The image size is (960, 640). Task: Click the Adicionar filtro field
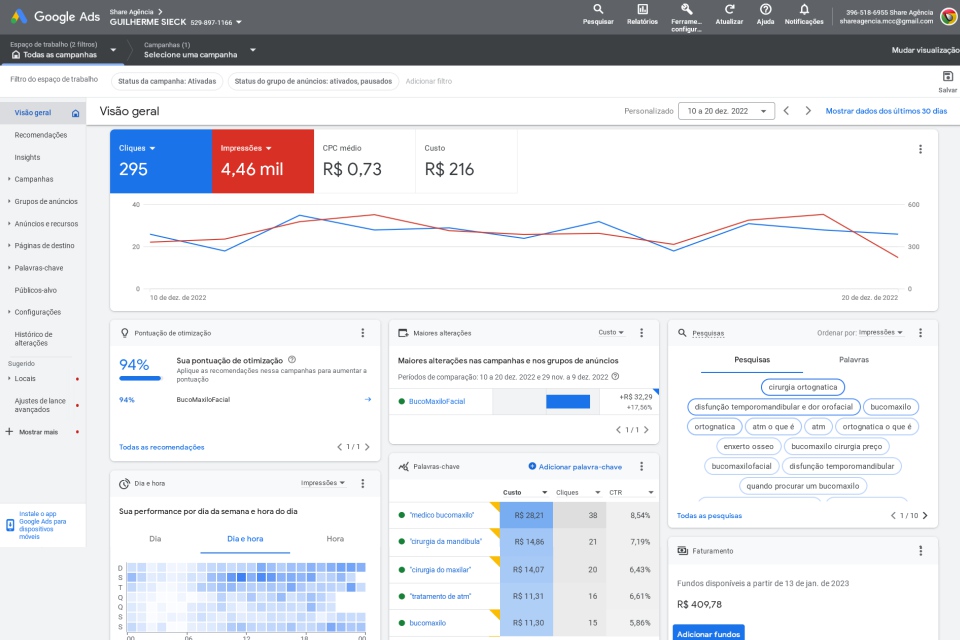point(429,81)
